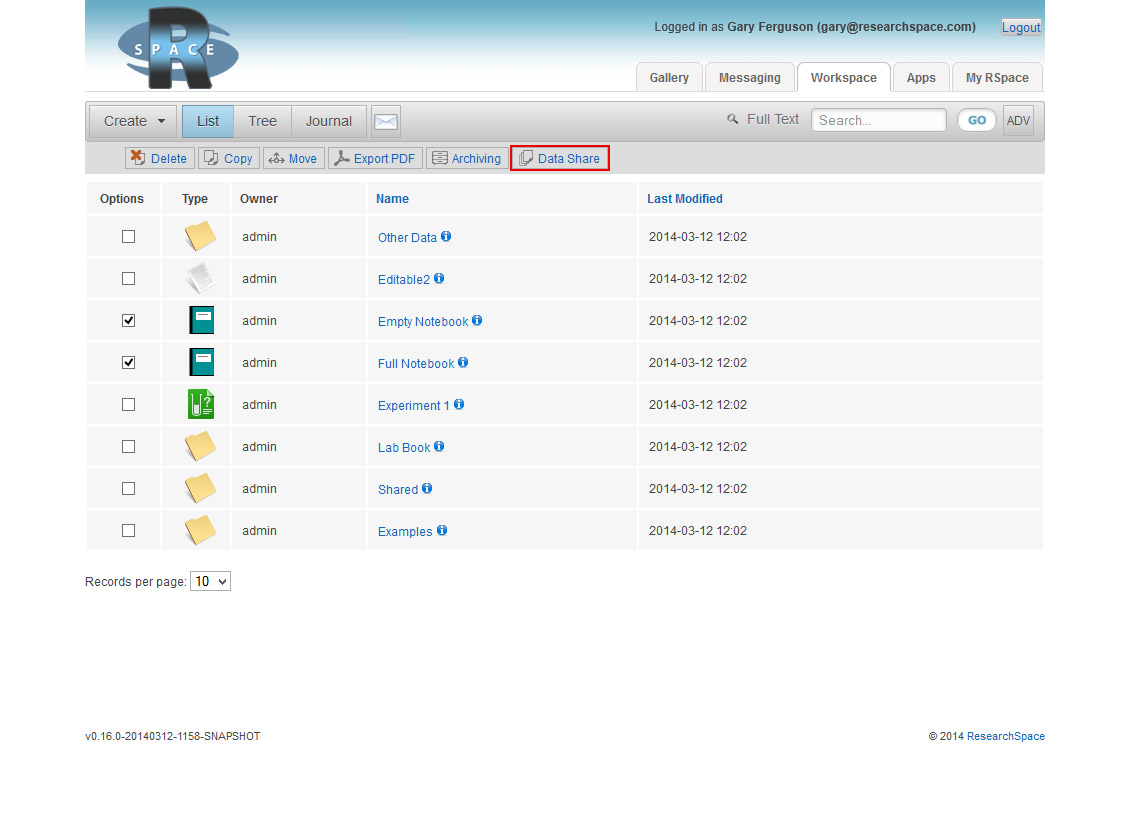
Task: Select the Lab Book row checkbox
Action: pos(128,447)
